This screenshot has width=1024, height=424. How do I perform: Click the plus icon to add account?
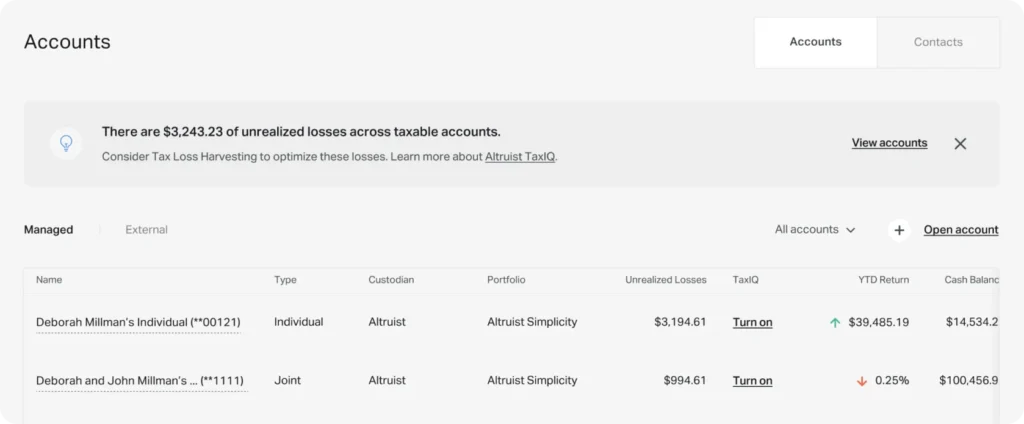pyautogui.click(x=899, y=230)
